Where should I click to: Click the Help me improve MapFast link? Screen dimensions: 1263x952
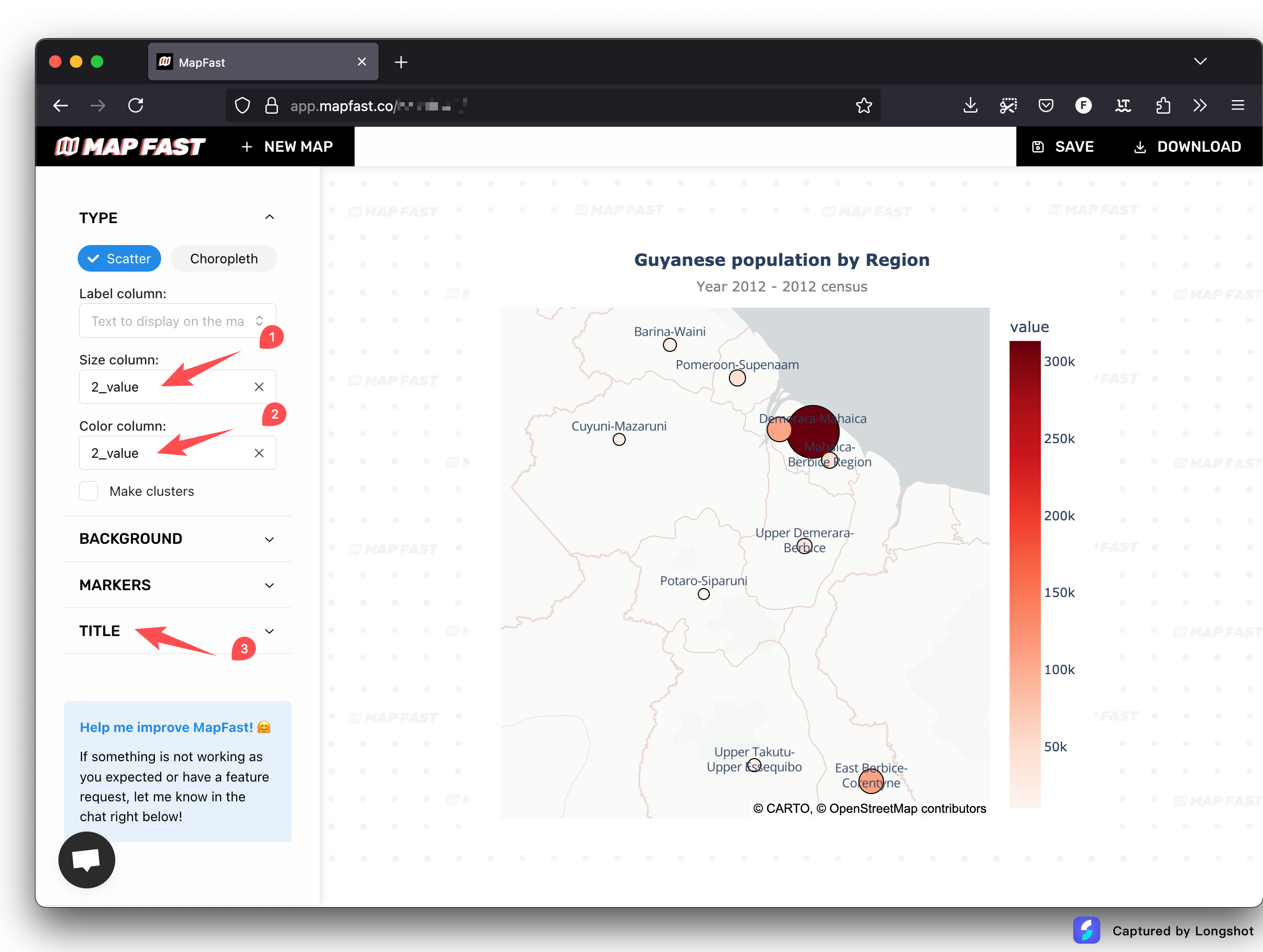175,727
